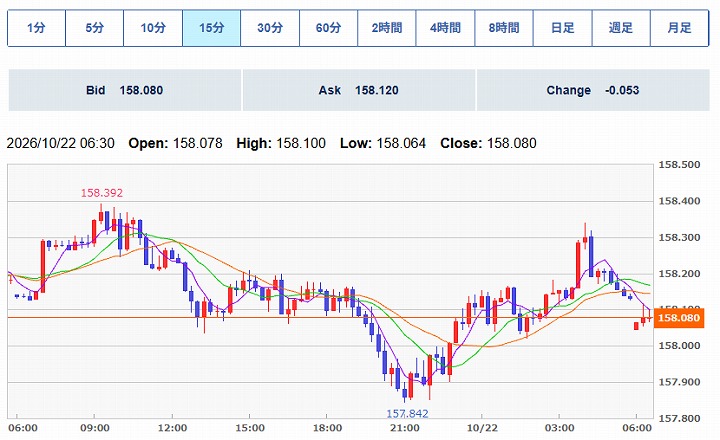Click the orange 158.080 current price tag
The height and width of the screenshot is (440, 720).
(x=679, y=318)
